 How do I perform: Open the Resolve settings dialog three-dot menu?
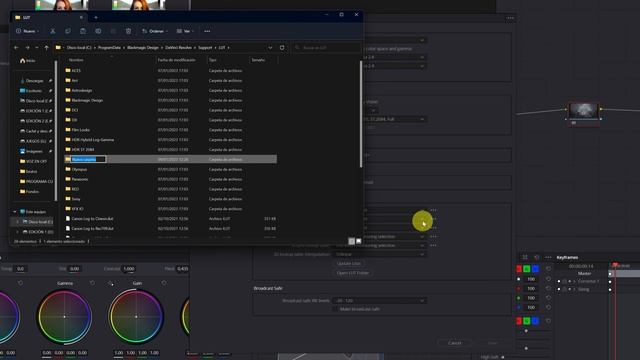[510, 18]
